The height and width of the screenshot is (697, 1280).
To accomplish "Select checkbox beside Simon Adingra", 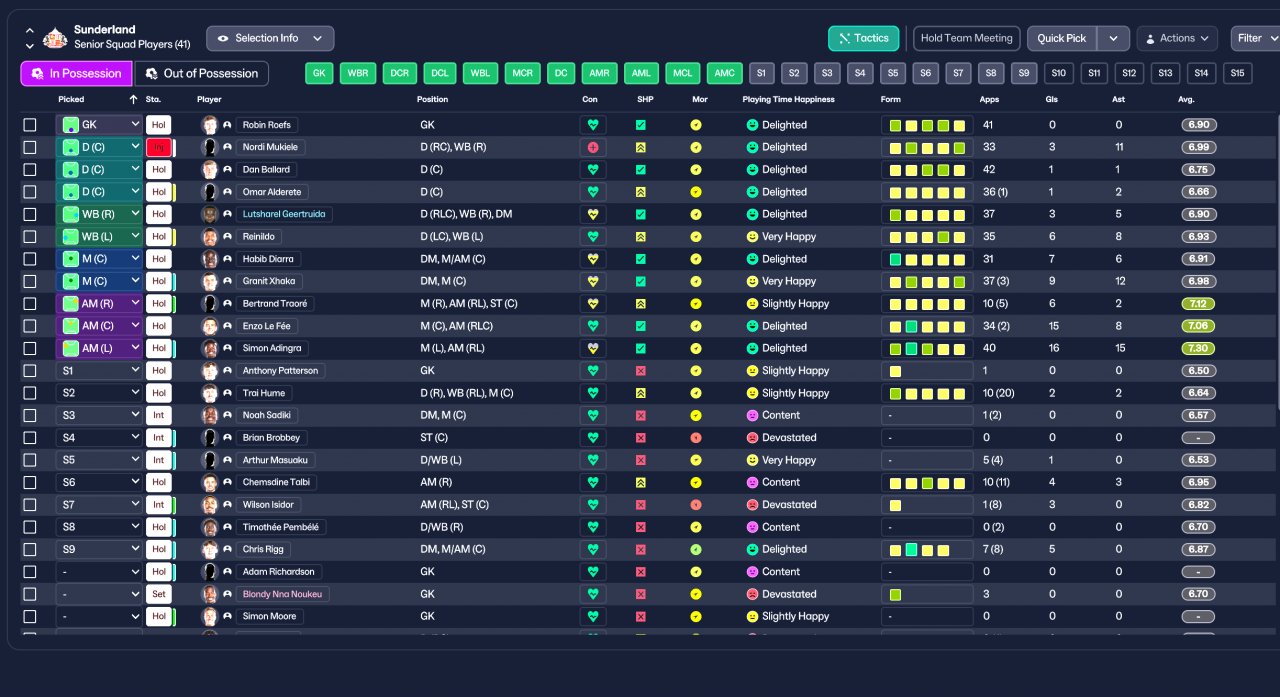I will pyautogui.click(x=30, y=348).
